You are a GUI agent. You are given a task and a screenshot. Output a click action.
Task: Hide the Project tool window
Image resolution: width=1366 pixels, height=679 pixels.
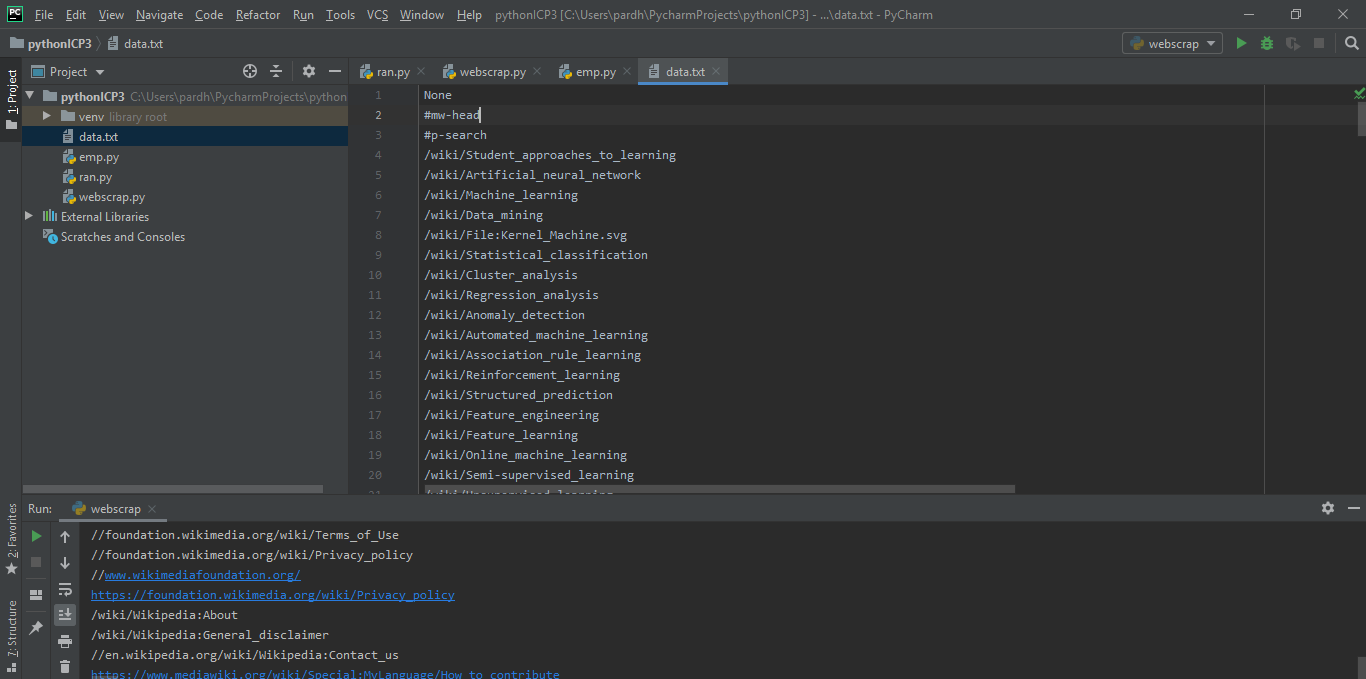pos(335,71)
